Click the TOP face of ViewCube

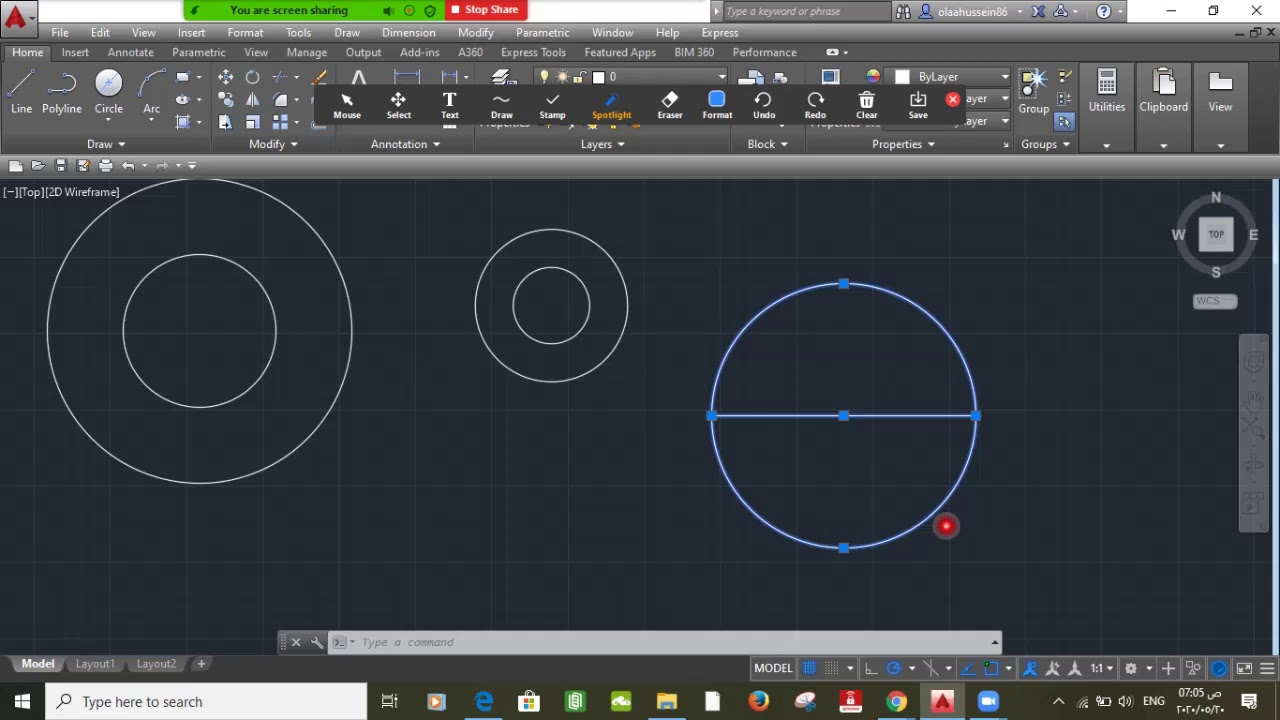[1216, 234]
